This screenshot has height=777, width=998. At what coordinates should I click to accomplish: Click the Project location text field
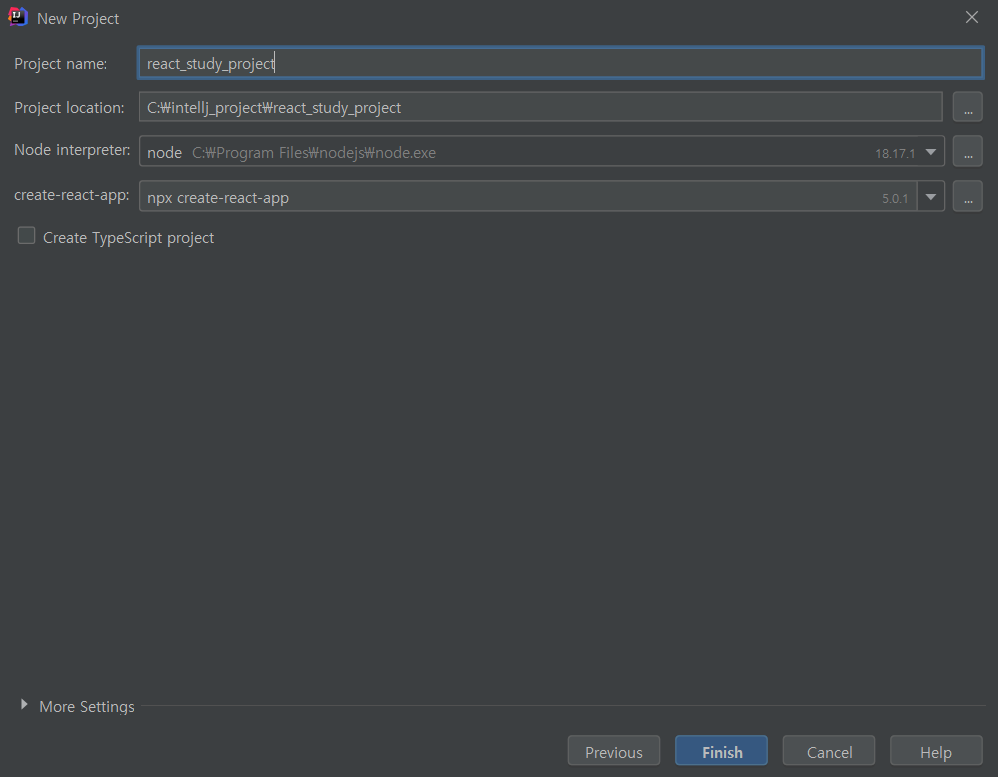coord(540,107)
